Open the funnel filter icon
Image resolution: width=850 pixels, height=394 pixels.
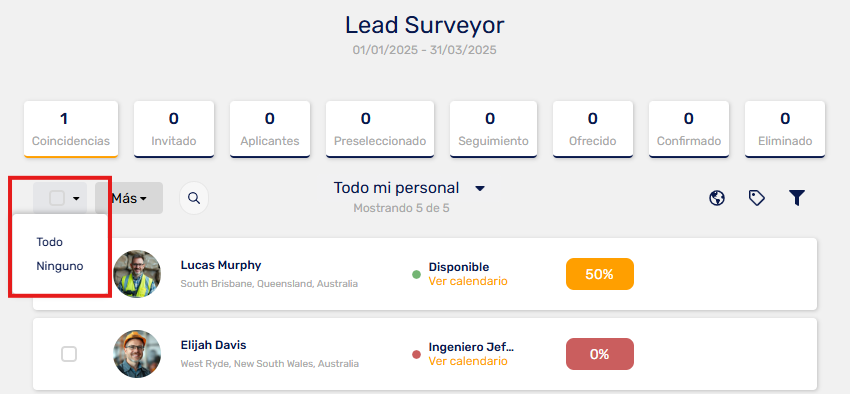(796, 198)
